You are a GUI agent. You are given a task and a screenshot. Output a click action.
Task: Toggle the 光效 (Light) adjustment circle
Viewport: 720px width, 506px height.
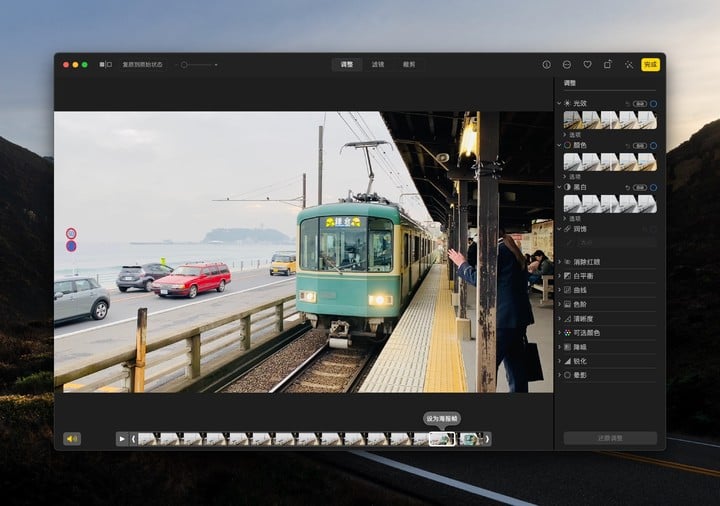pyautogui.click(x=654, y=103)
